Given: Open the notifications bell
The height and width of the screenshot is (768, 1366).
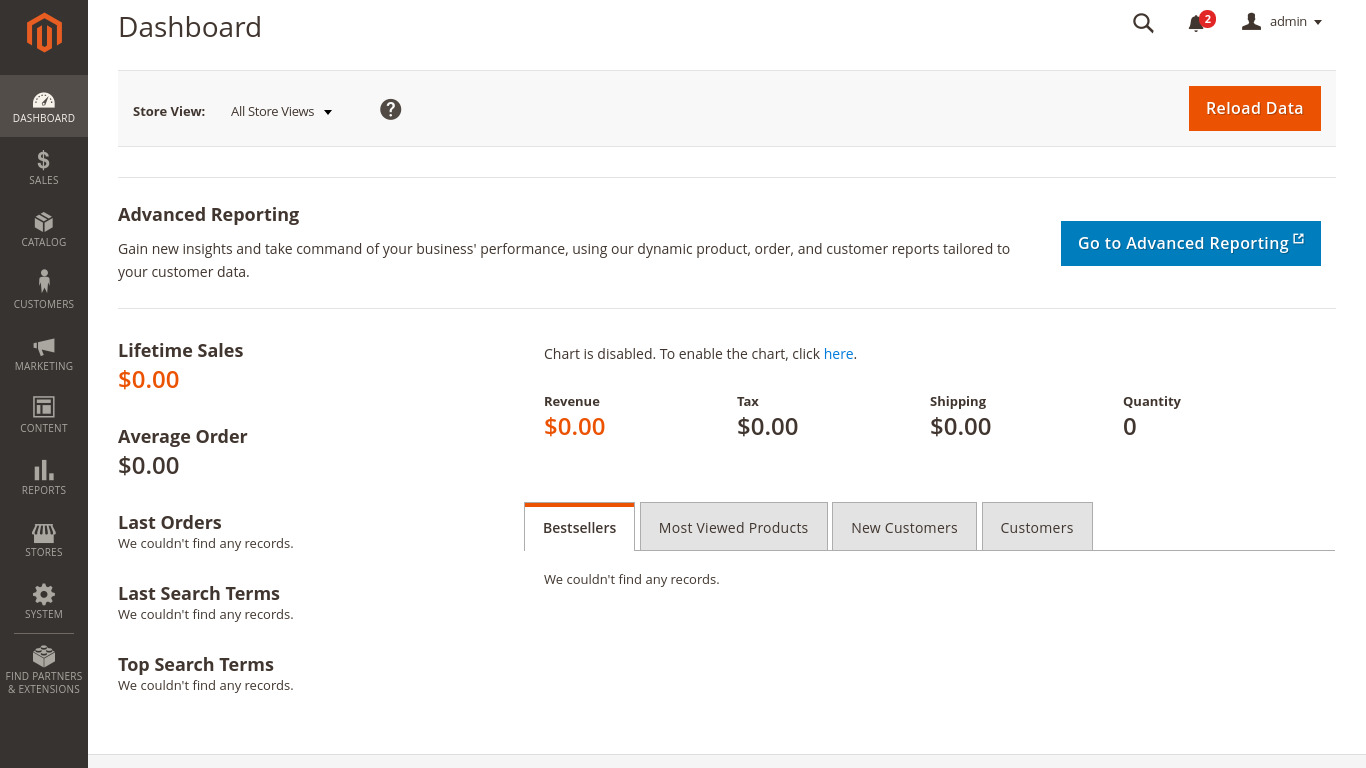Looking at the screenshot, I should (x=1196, y=23).
